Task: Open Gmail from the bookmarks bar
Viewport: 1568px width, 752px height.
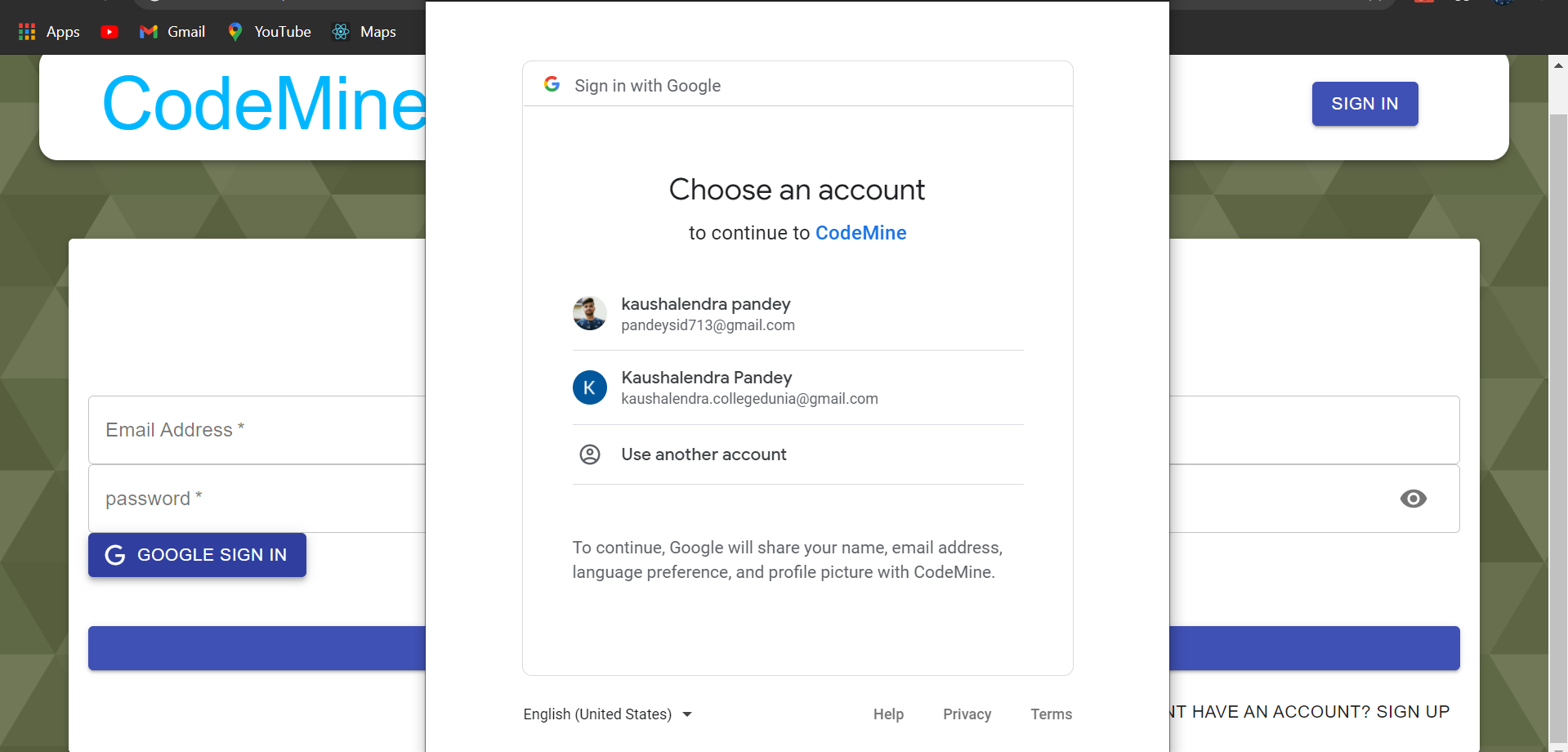Action: 148,31
